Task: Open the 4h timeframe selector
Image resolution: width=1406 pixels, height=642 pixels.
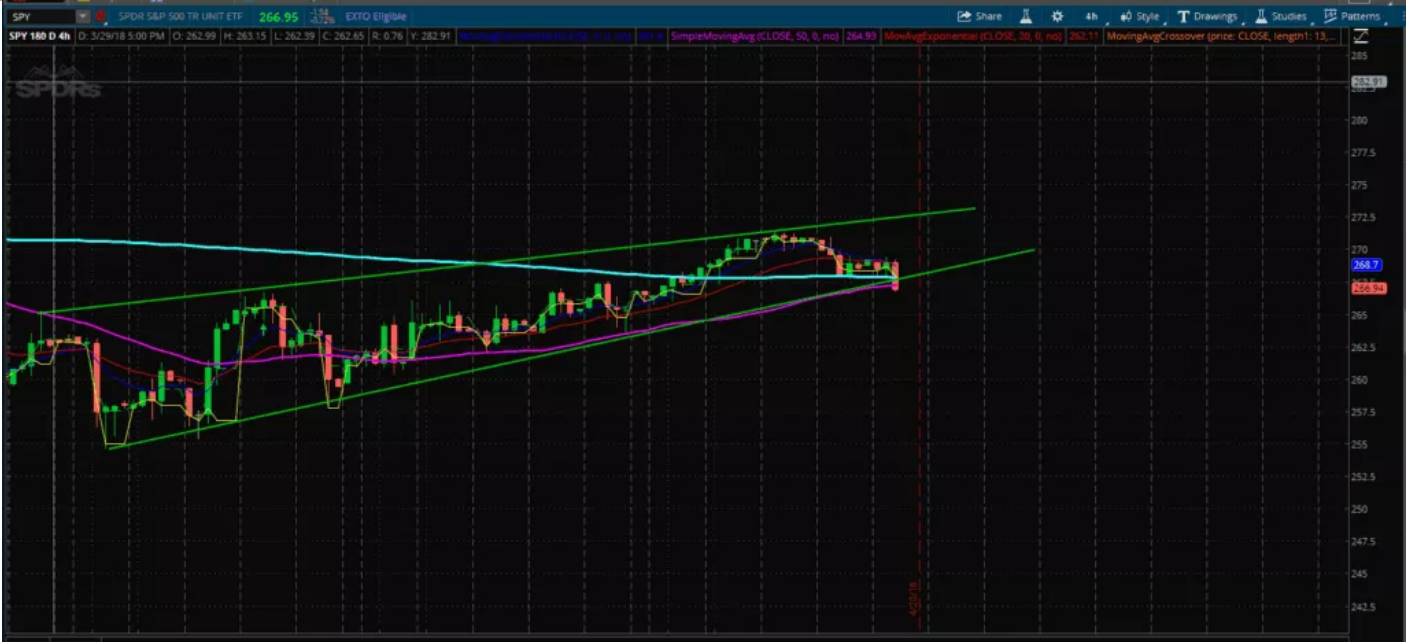Action: [1091, 16]
